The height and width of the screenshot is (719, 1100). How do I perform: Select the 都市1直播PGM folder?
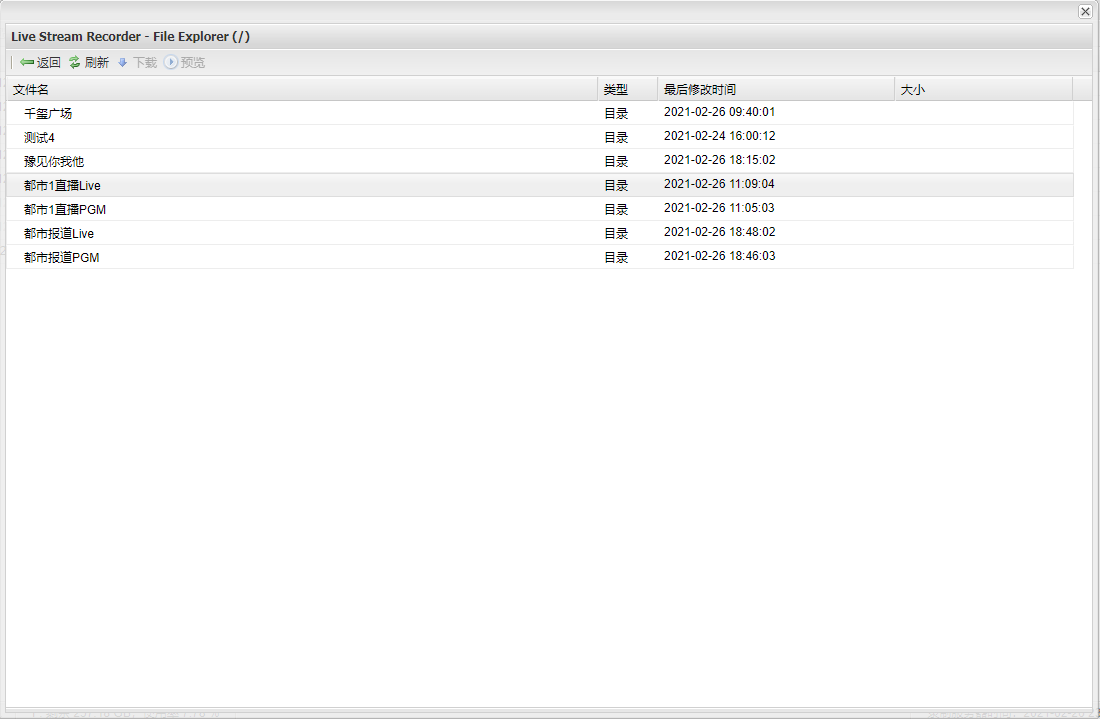point(65,209)
